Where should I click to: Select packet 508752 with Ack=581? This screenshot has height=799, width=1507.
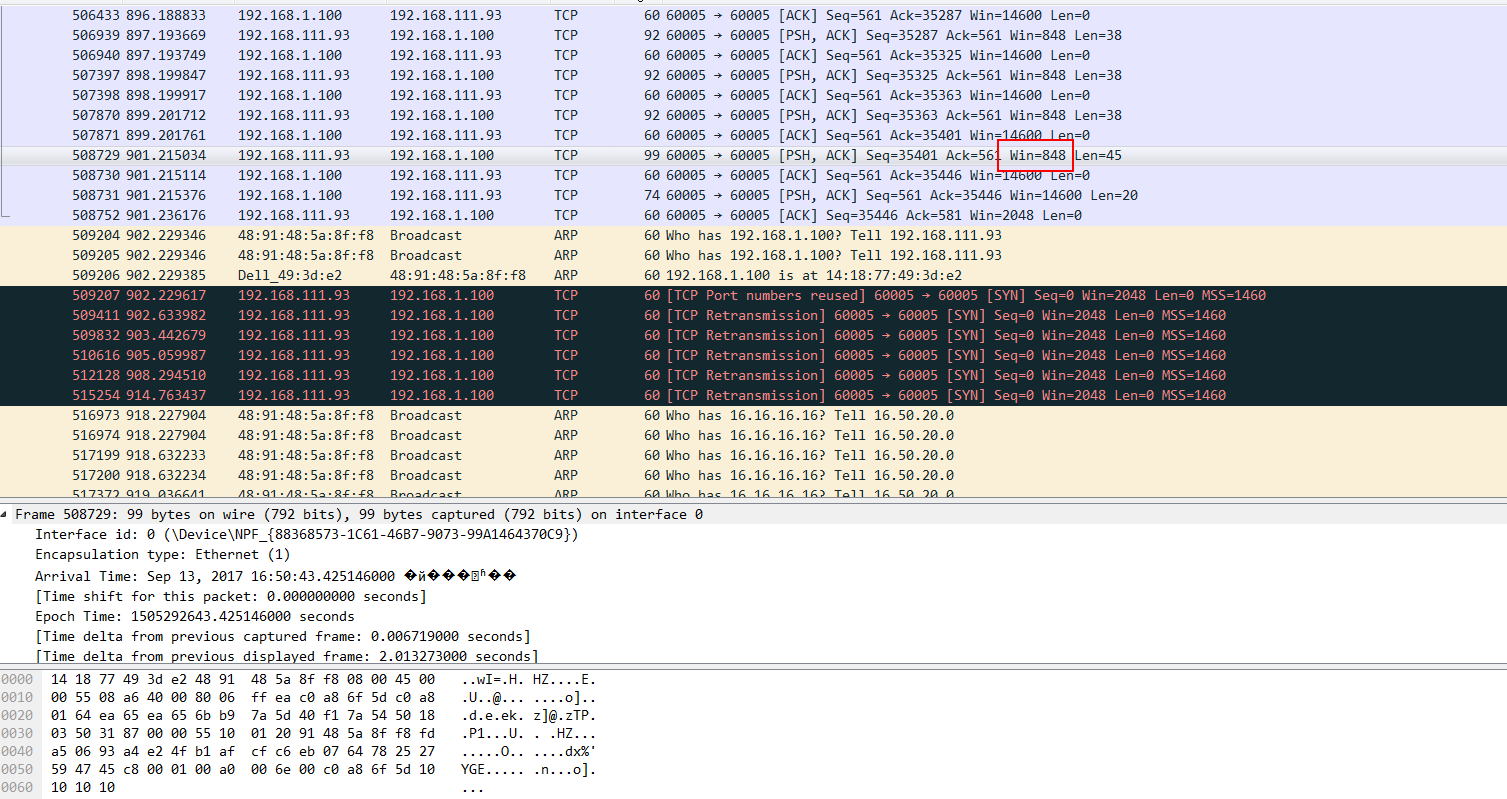(753, 215)
